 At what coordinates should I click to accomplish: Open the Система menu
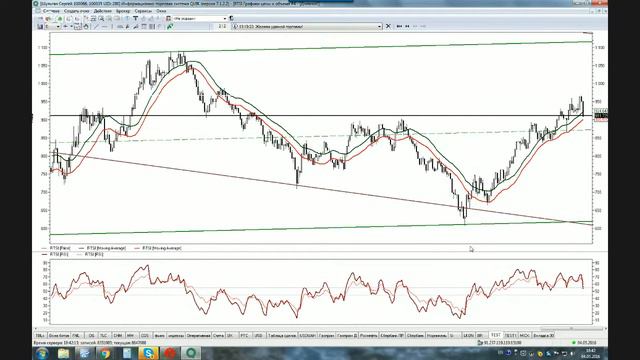[x=51, y=11]
